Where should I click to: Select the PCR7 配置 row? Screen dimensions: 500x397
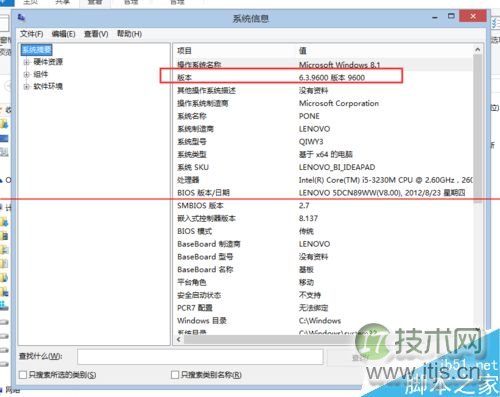[x=323, y=308]
